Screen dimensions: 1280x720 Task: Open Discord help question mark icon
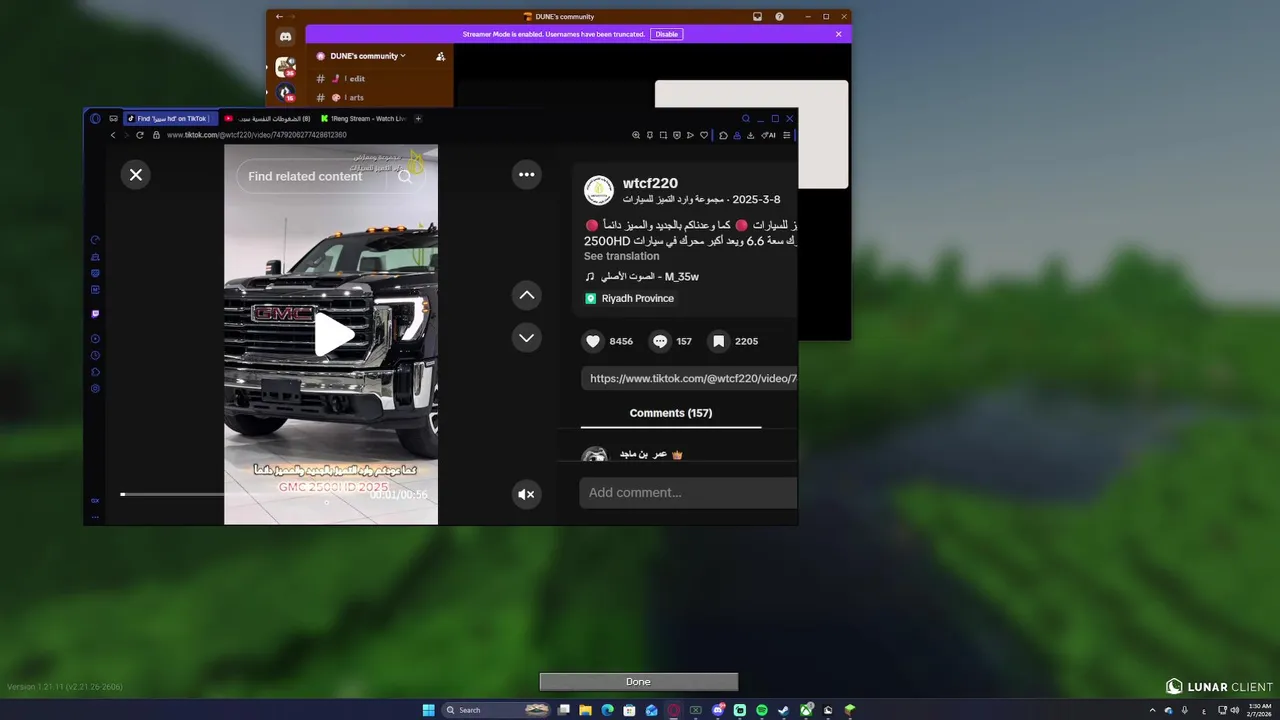[779, 17]
